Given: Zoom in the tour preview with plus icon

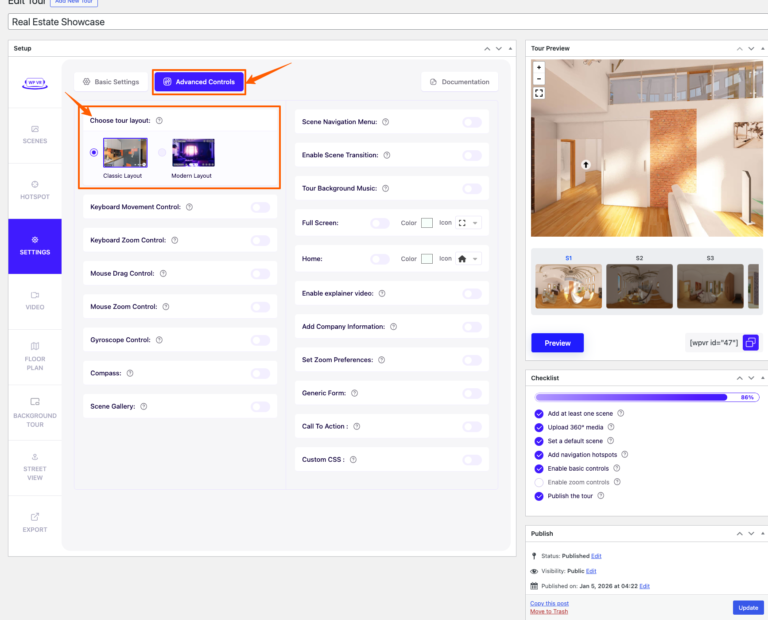Looking at the screenshot, I should point(539,68).
